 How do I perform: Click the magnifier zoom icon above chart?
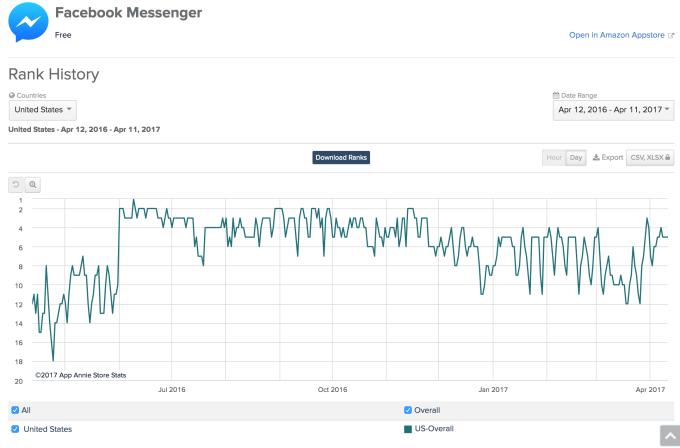(33, 185)
